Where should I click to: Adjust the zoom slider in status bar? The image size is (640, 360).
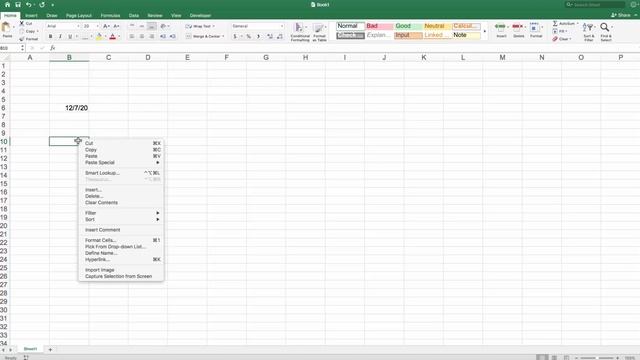pos(597,358)
